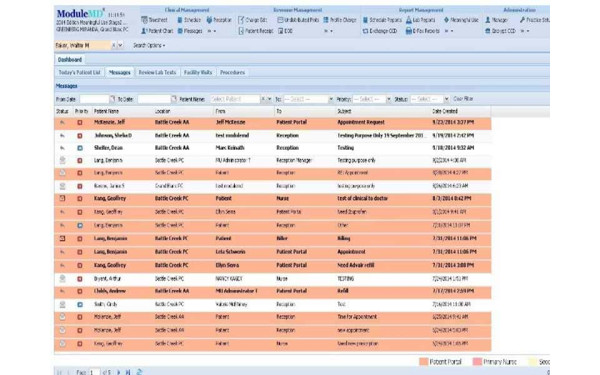Open the Priority filter dropdown
Screen dimensions: 600x375
[x=389, y=99]
